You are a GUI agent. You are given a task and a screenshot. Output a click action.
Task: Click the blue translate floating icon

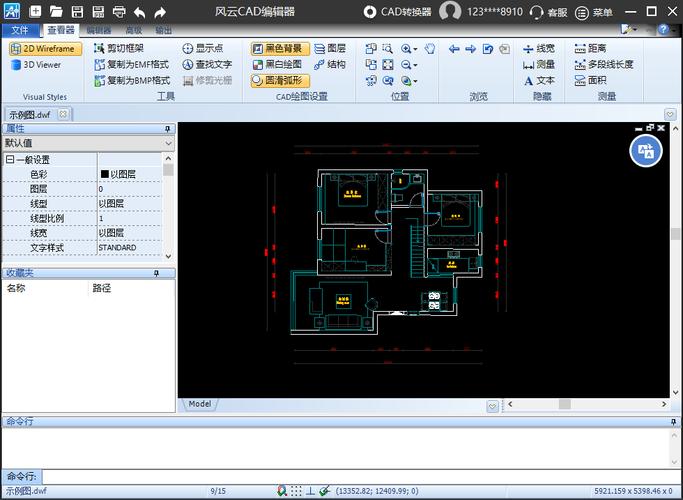click(x=645, y=150)
